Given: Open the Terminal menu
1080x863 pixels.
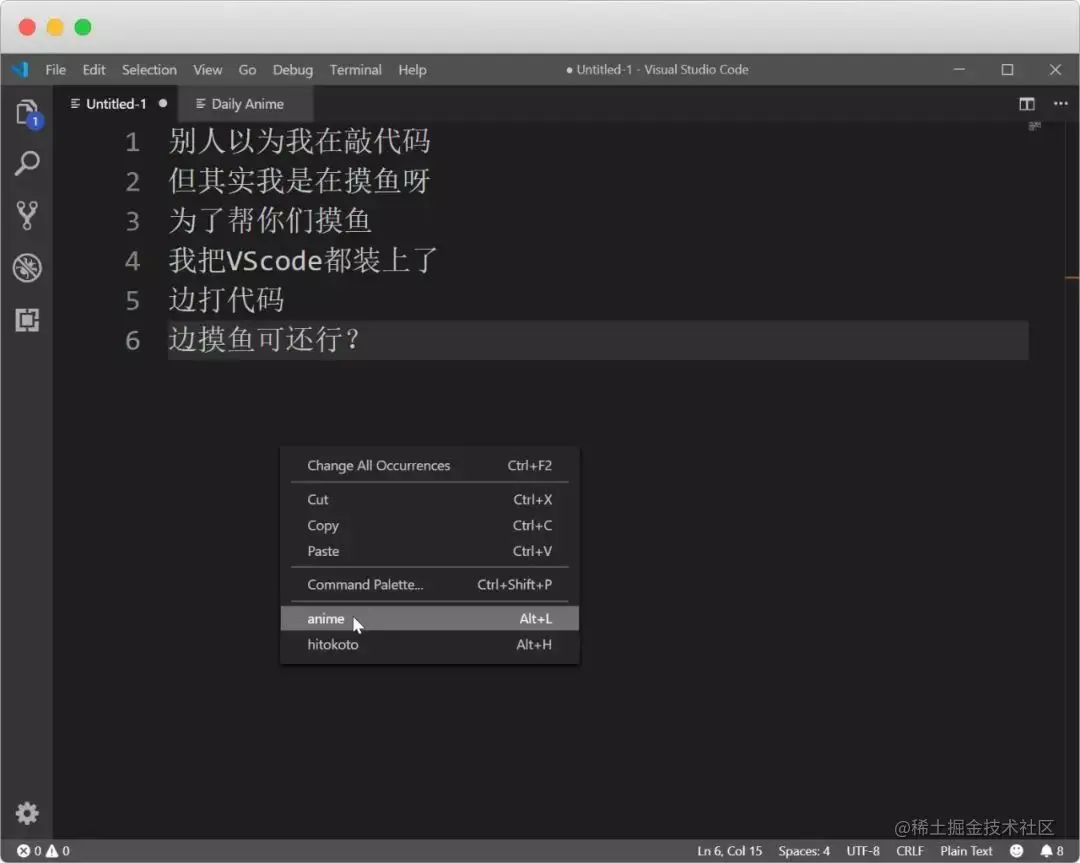Looking at the screenshot, I should [355, 70].
